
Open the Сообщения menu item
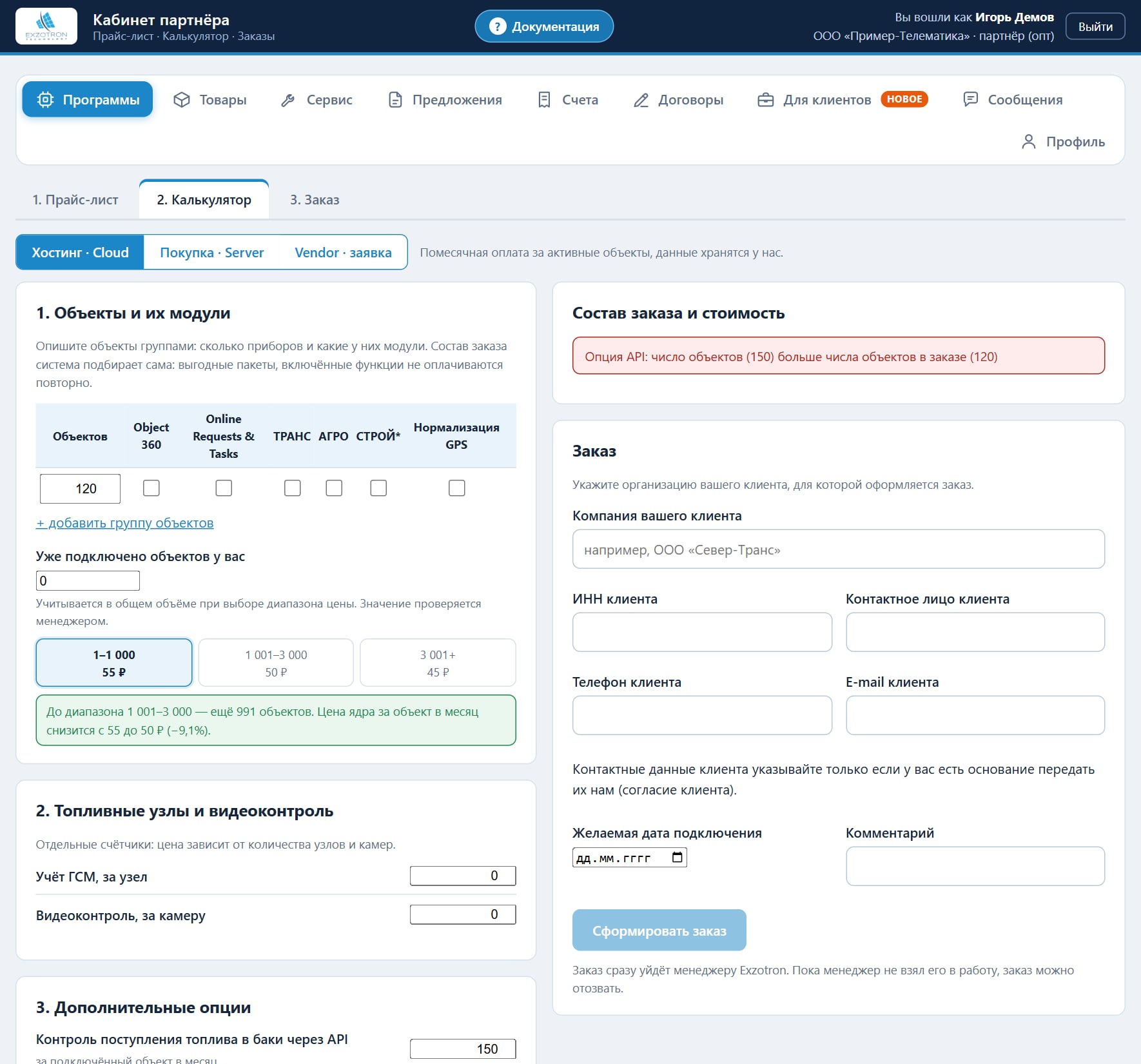[1013, 100]
